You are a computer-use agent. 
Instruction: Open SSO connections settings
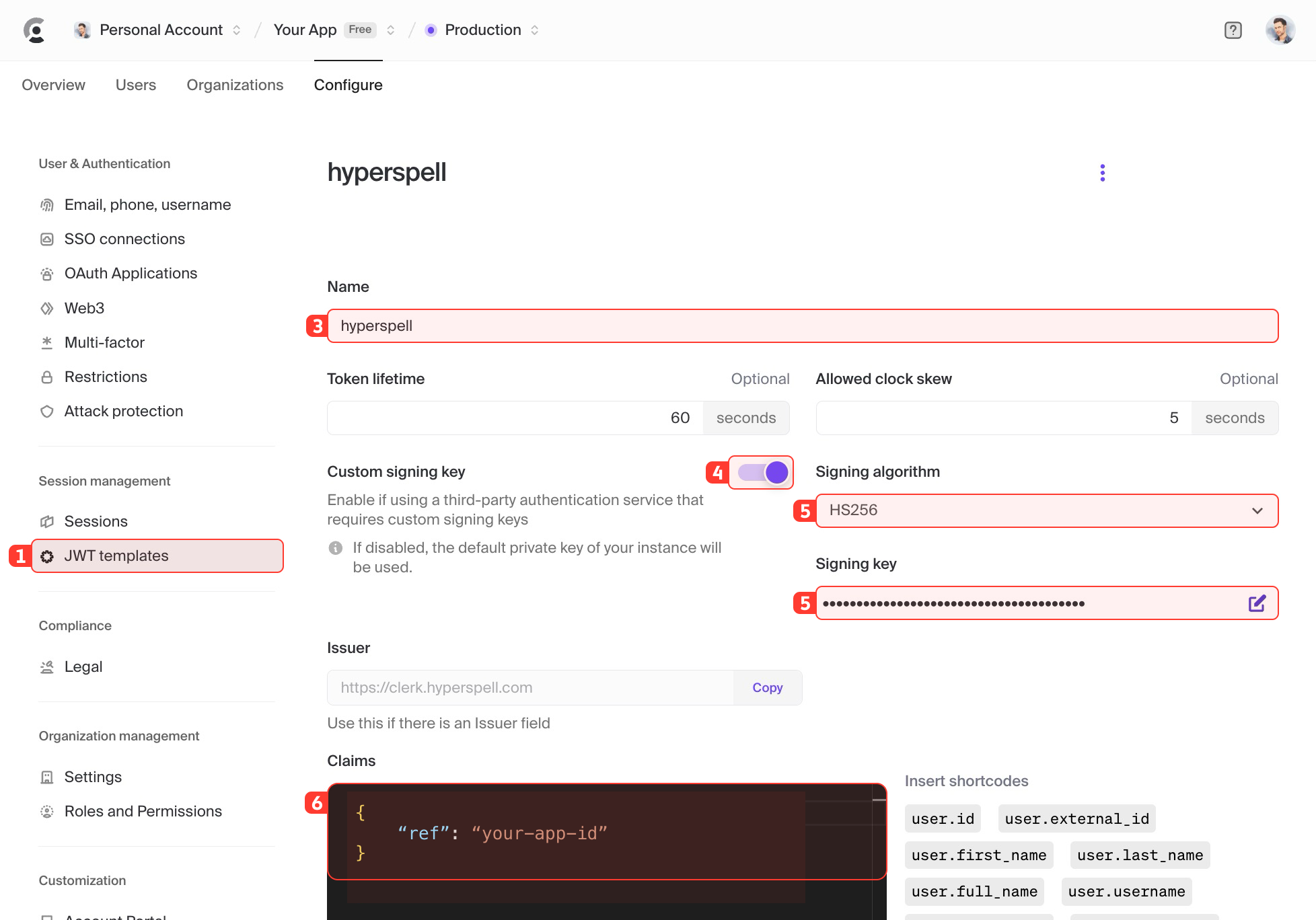125,239
